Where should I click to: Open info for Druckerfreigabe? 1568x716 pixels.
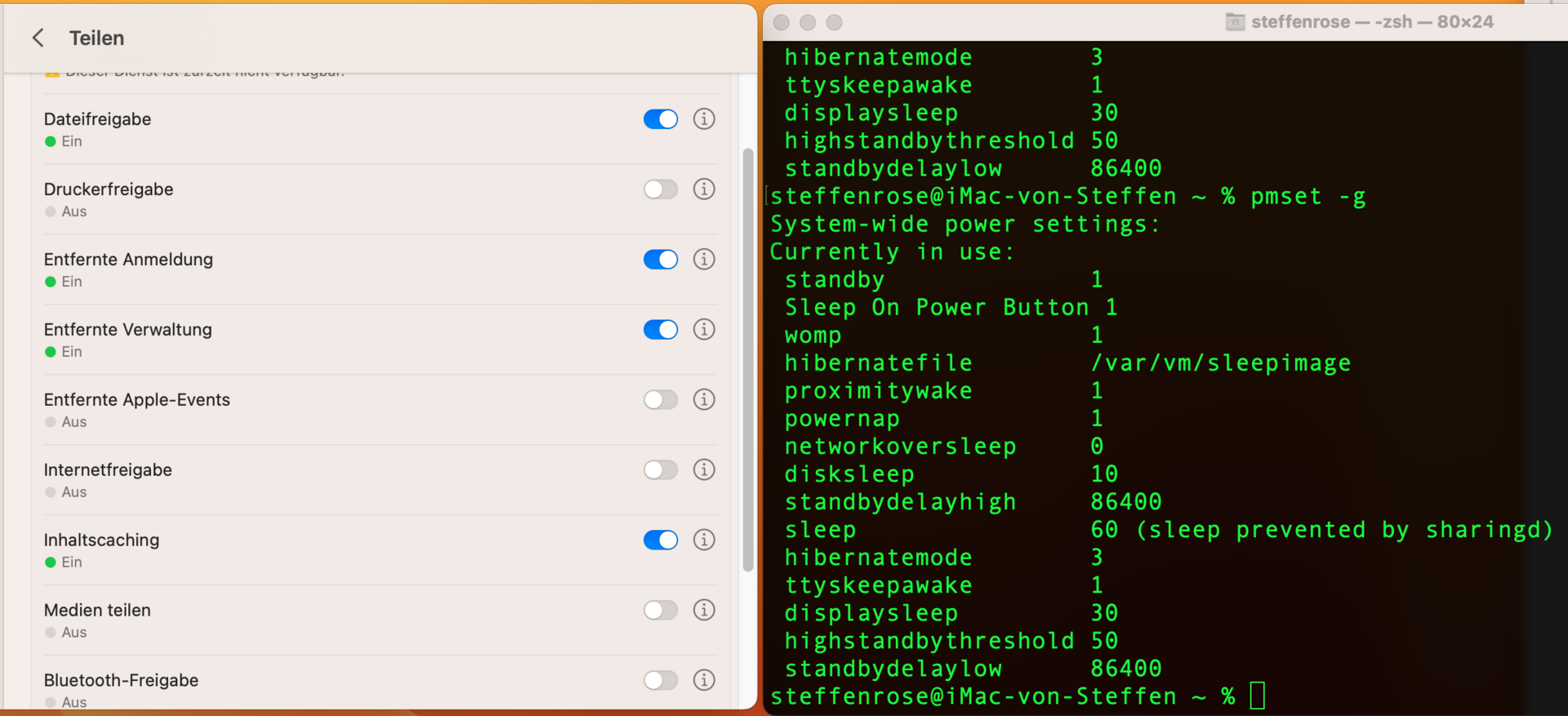tap(704, 189)
